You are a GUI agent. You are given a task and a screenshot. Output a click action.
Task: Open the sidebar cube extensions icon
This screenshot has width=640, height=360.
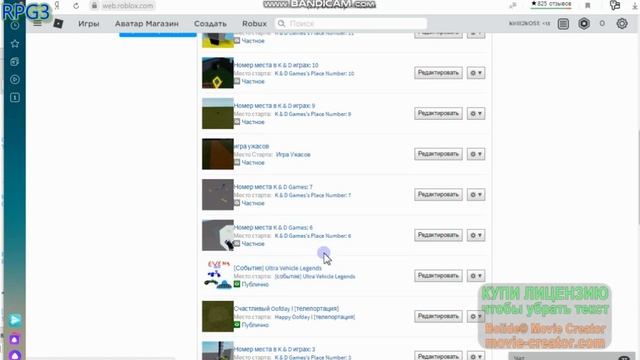[15, 61]
